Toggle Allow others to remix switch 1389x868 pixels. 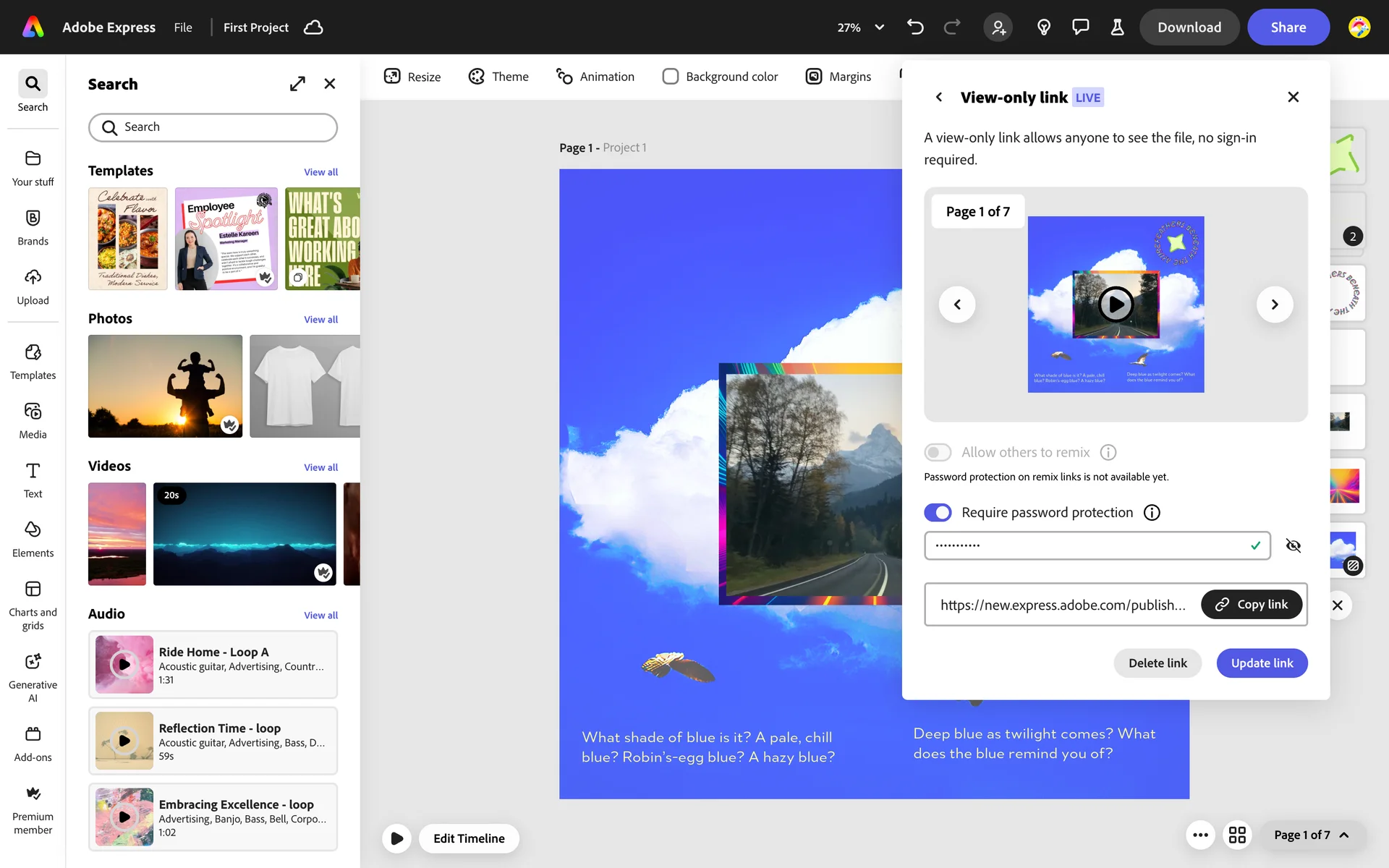point(938,453)
